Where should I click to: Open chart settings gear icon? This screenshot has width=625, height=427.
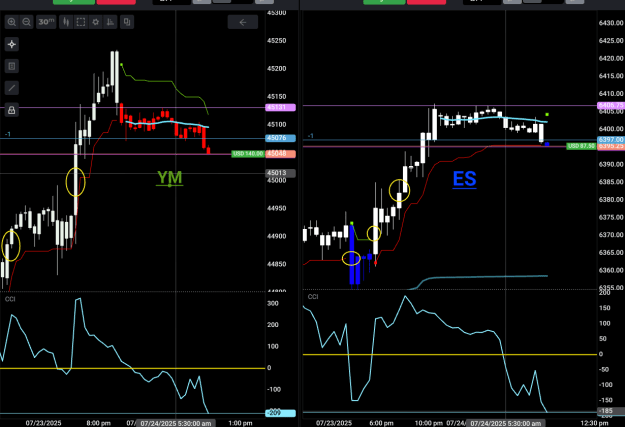96,22
